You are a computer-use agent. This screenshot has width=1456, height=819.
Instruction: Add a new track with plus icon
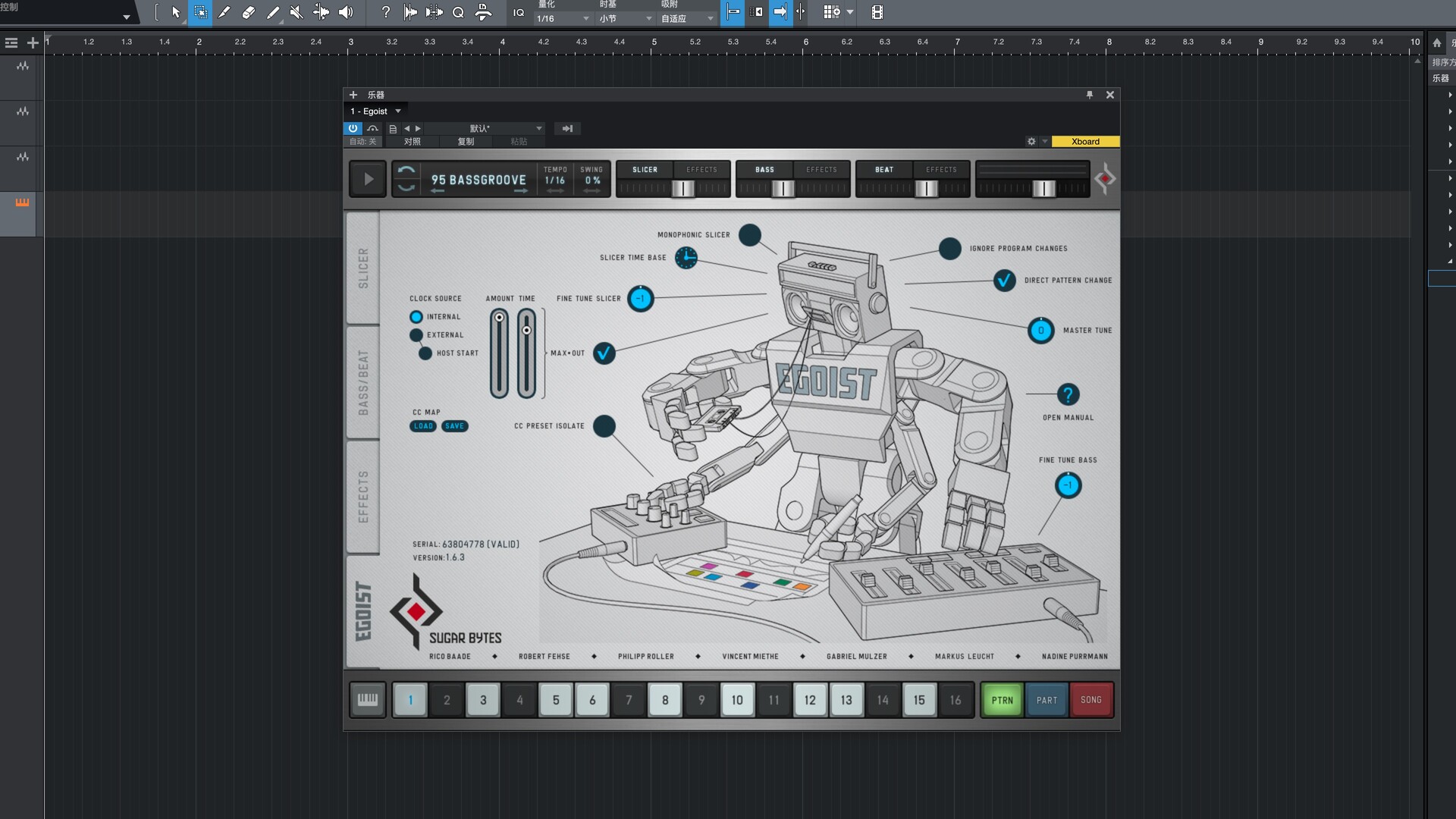click(33, 43)
